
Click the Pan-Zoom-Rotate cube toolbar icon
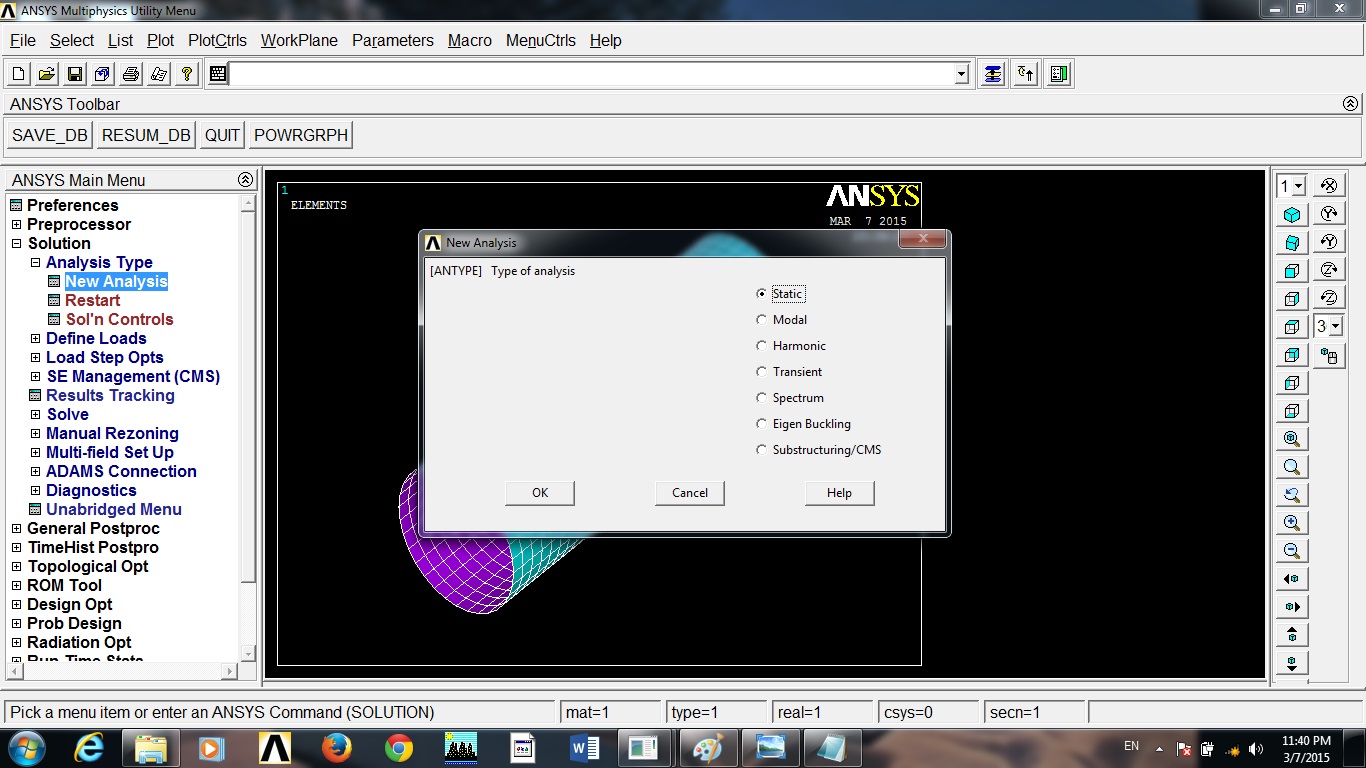[x=103, y=74]
